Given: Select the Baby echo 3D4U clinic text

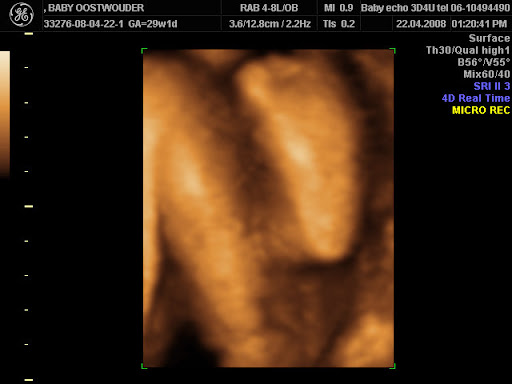Looking at the screenshot, I should click(x=435, y=8).
